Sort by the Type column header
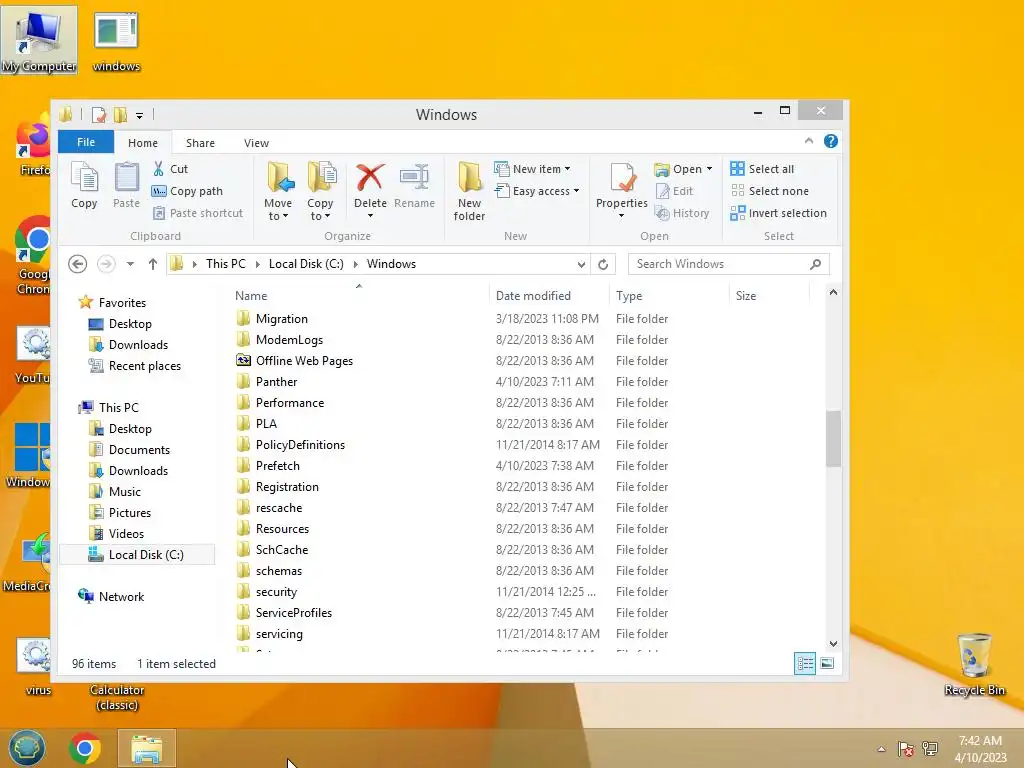This screenshot has height=768, width=1024. (629, 296)
